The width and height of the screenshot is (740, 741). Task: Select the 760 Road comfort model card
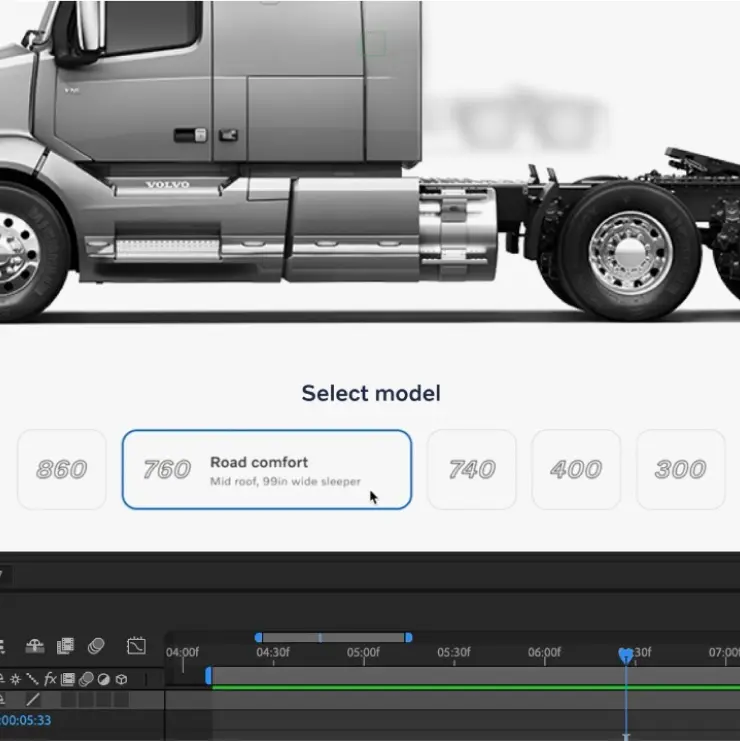click(x=267, y=469)
